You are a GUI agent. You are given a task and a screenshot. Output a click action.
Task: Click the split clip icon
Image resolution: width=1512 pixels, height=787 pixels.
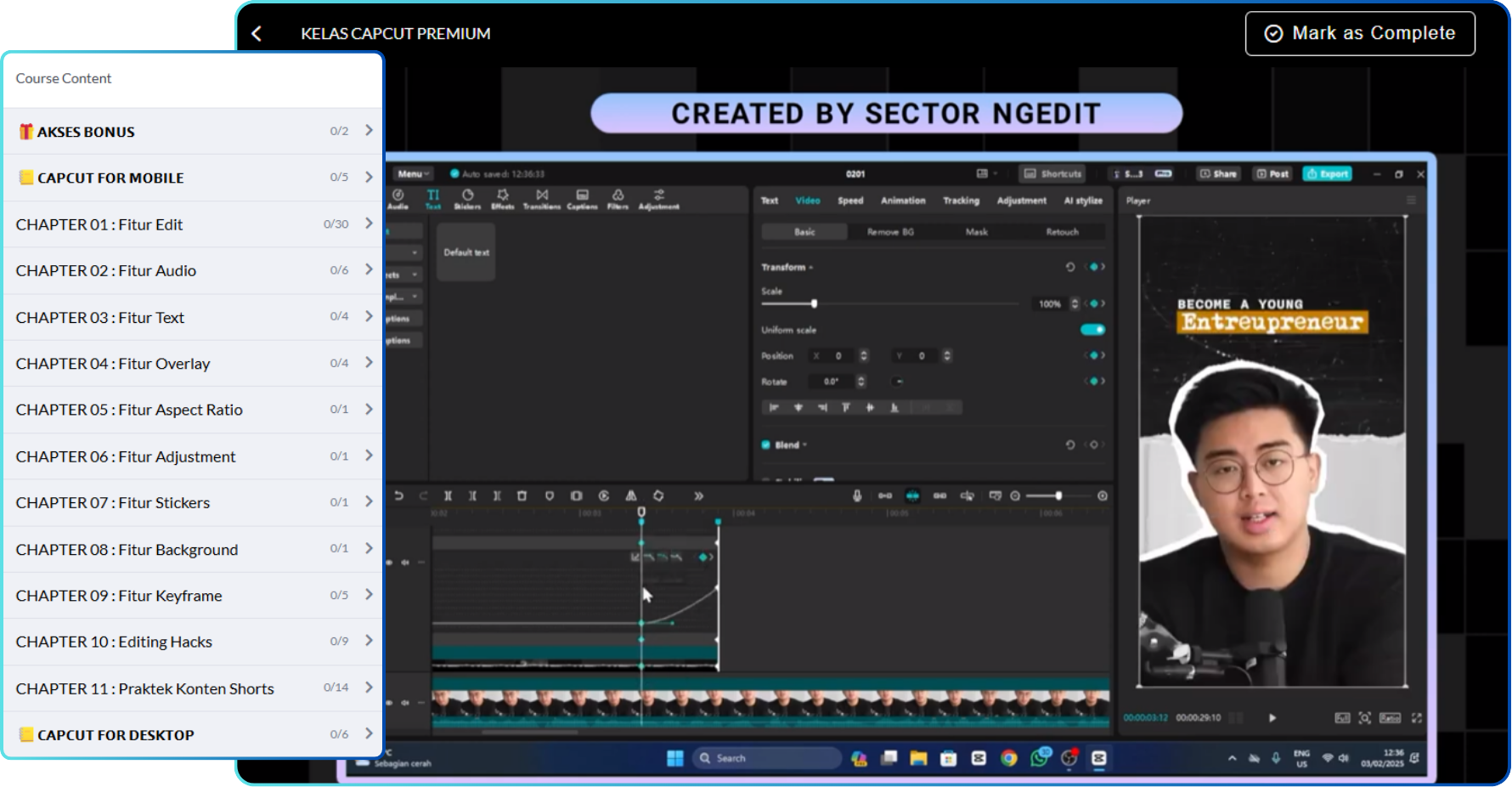click(x=448, y=495)
